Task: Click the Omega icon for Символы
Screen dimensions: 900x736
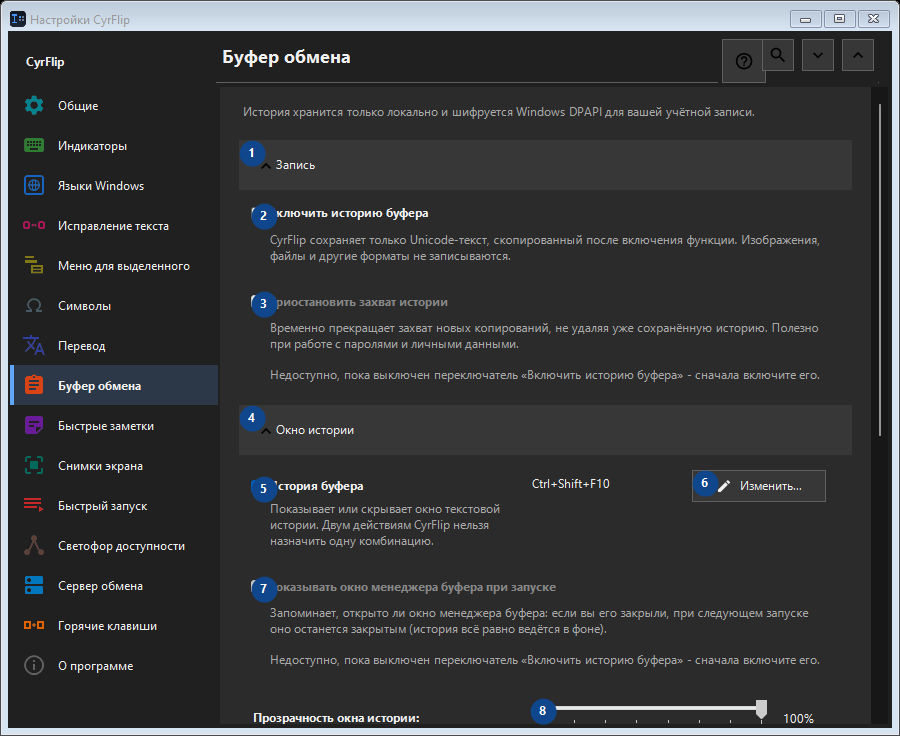Action: point(34,305)
